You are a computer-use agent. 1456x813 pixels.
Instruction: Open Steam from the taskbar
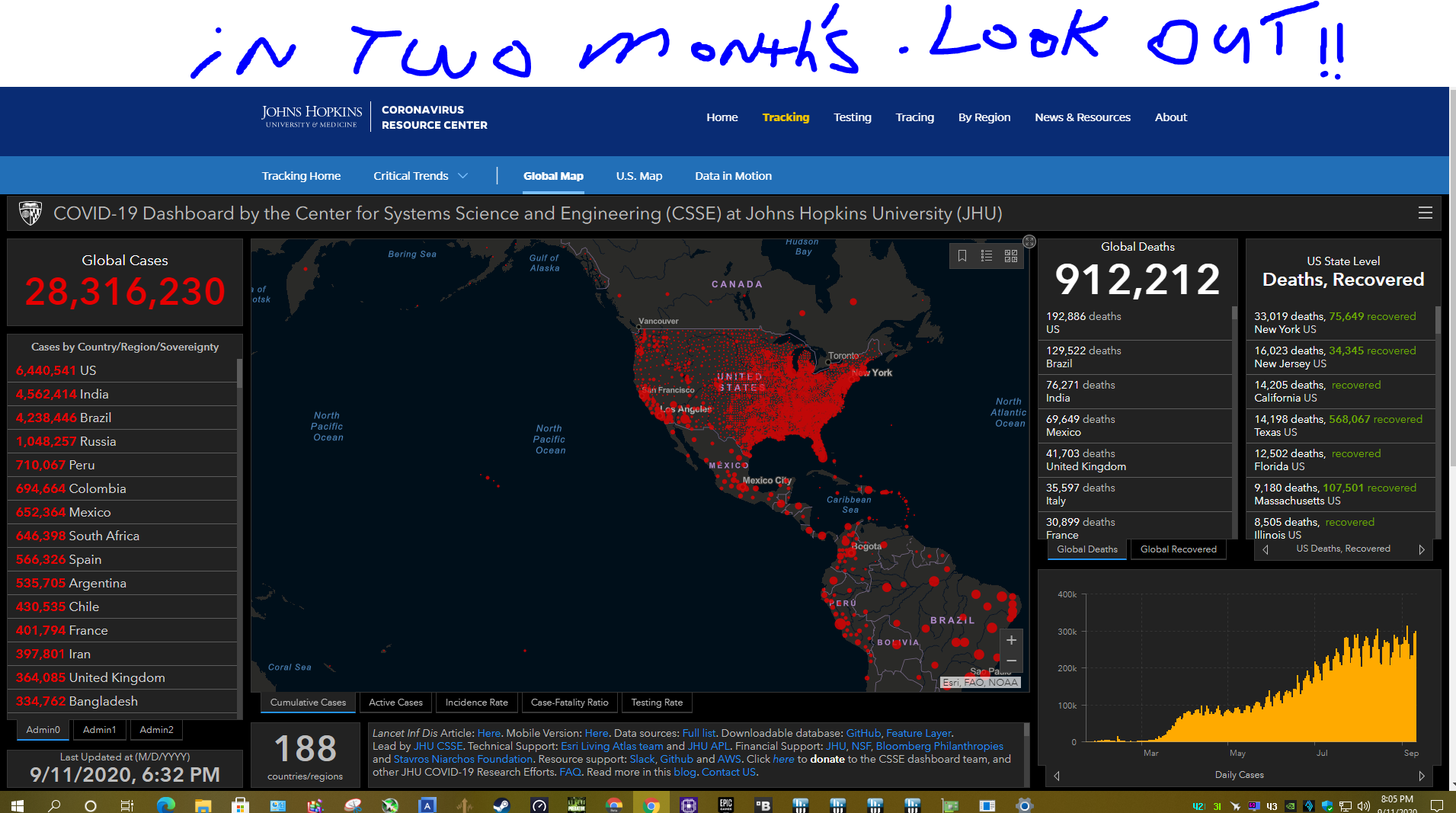tap(501, 805)
